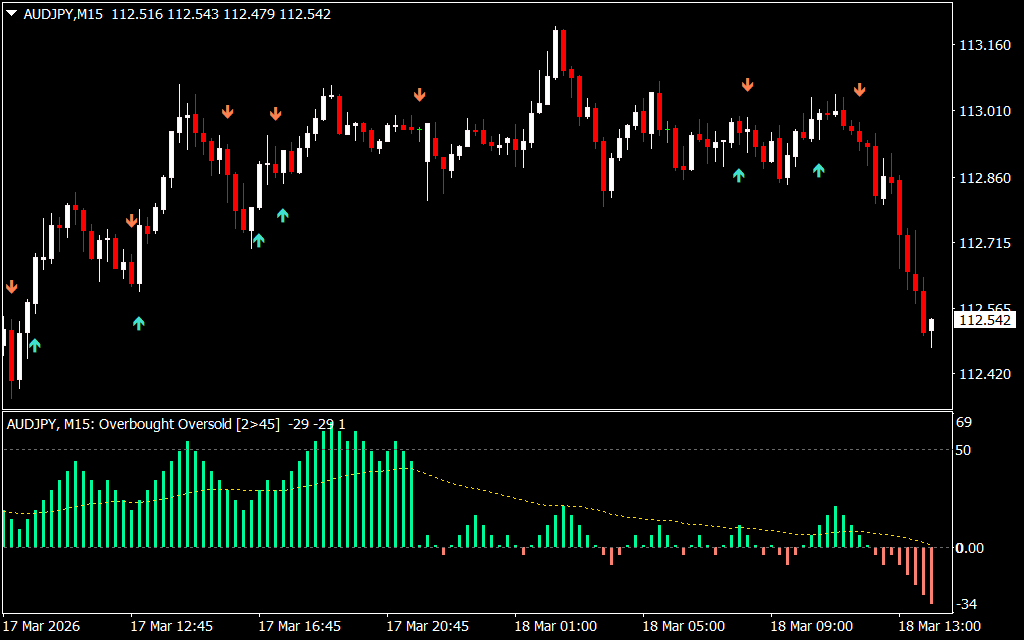Click the 18 Mar 13:00 time axis label
This screenshot has width=1024, height=640.
tap(938, 627)
